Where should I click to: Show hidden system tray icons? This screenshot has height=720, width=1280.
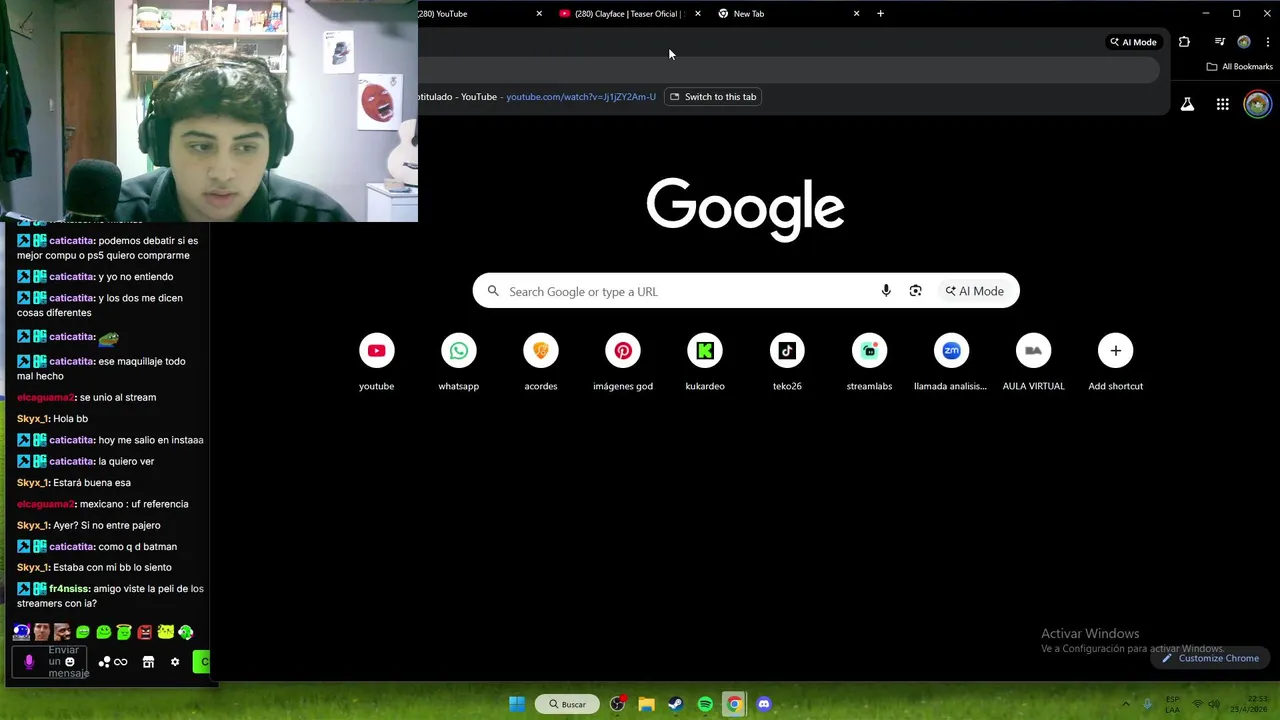[1126, 704]
